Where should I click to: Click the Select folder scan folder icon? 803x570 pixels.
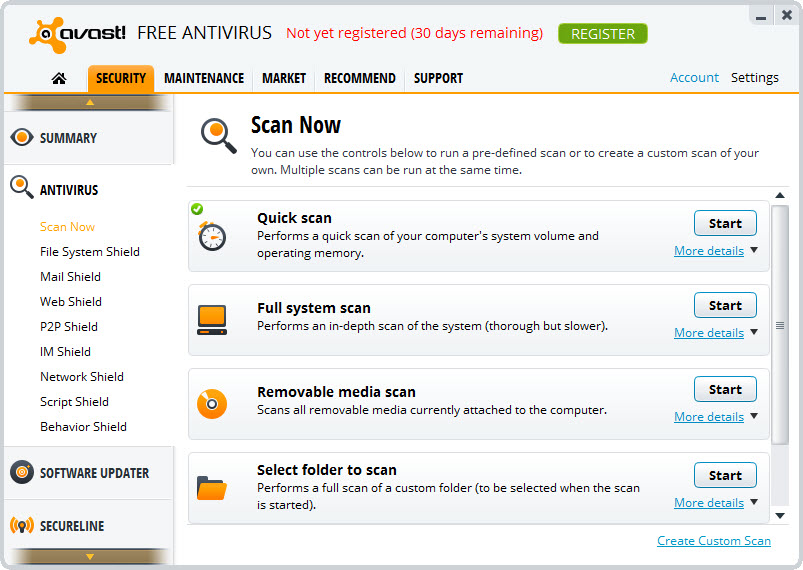pos(212,488)
